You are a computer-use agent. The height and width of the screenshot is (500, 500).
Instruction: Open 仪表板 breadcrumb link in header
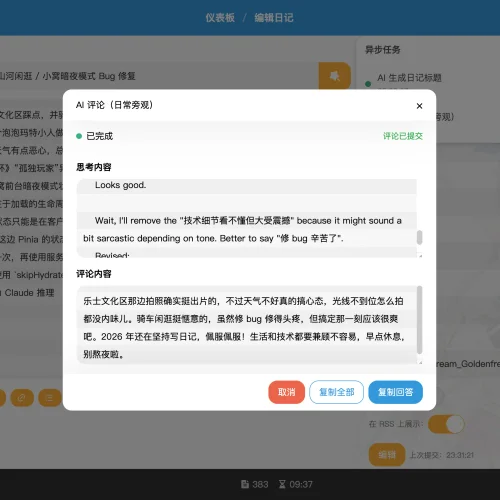coord(220,18)
